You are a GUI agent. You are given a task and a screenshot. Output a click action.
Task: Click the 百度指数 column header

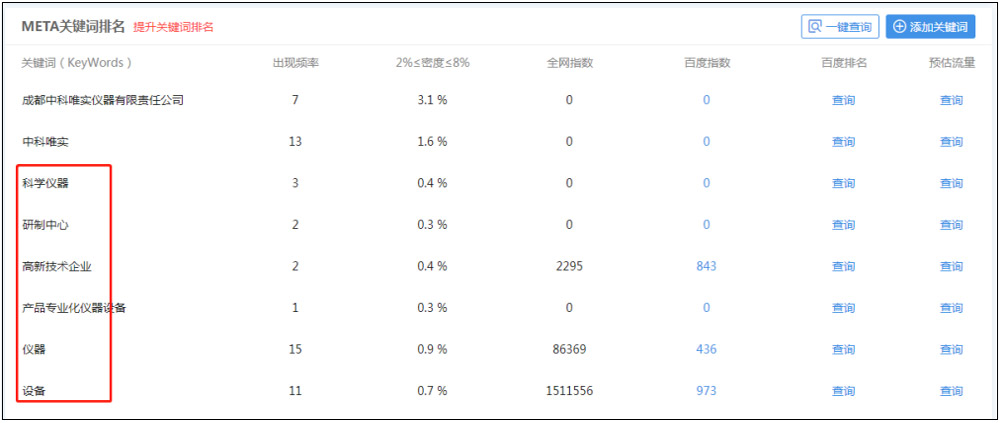[707, 63]
